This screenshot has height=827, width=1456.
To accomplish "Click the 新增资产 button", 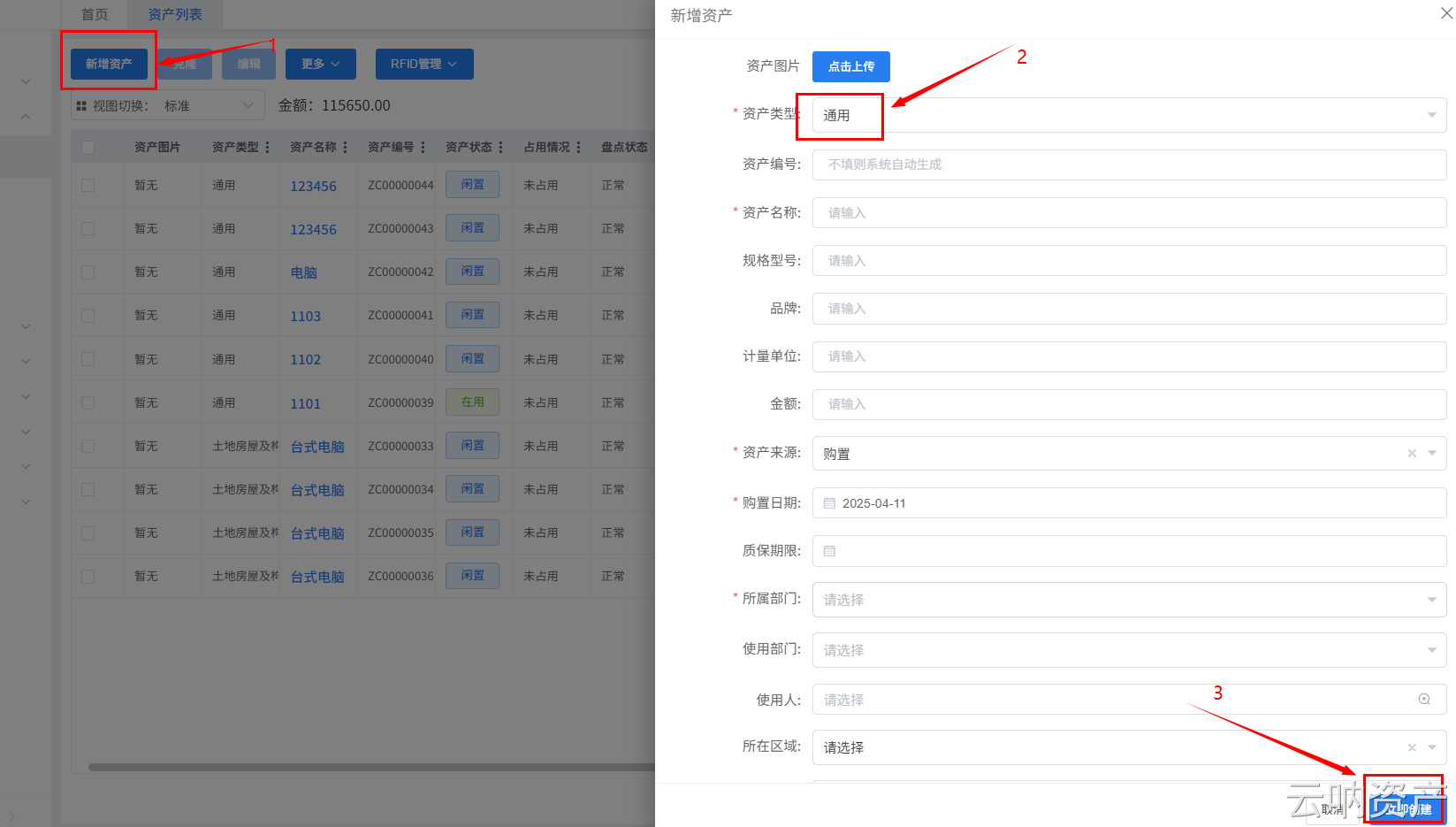I will click(x=109, y=64).
